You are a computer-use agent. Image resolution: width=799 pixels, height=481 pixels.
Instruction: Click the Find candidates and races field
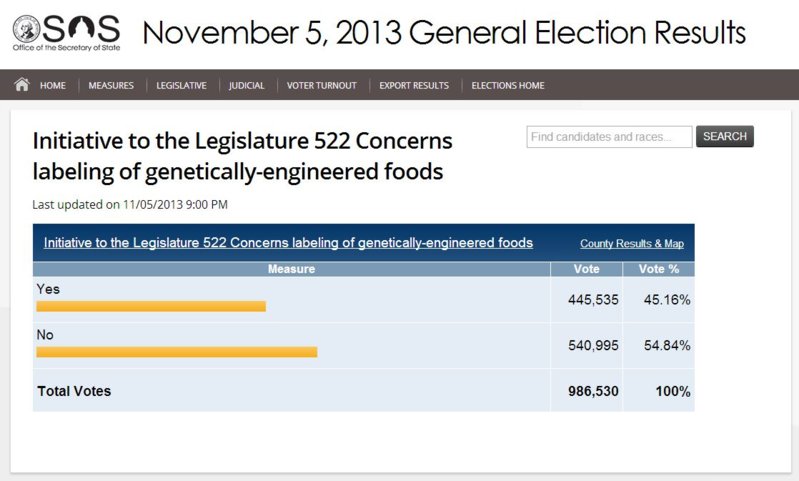[609, 137]
